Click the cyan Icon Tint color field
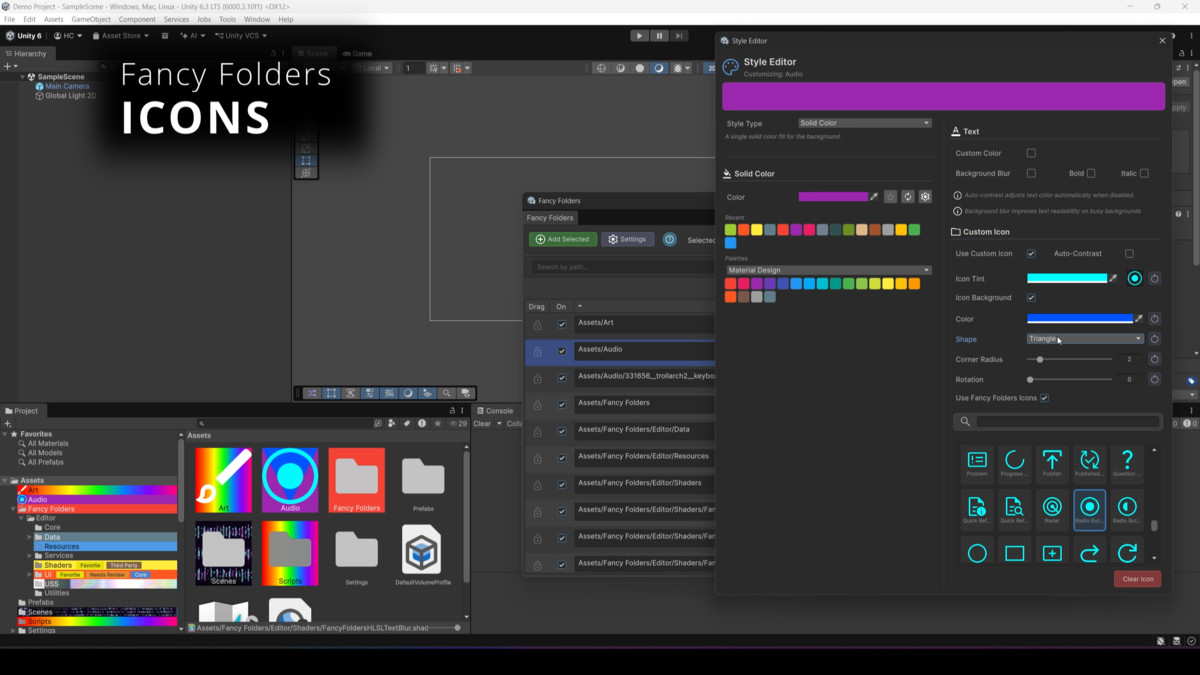This screenshot has height=675, width=1200. (1067, 278)
